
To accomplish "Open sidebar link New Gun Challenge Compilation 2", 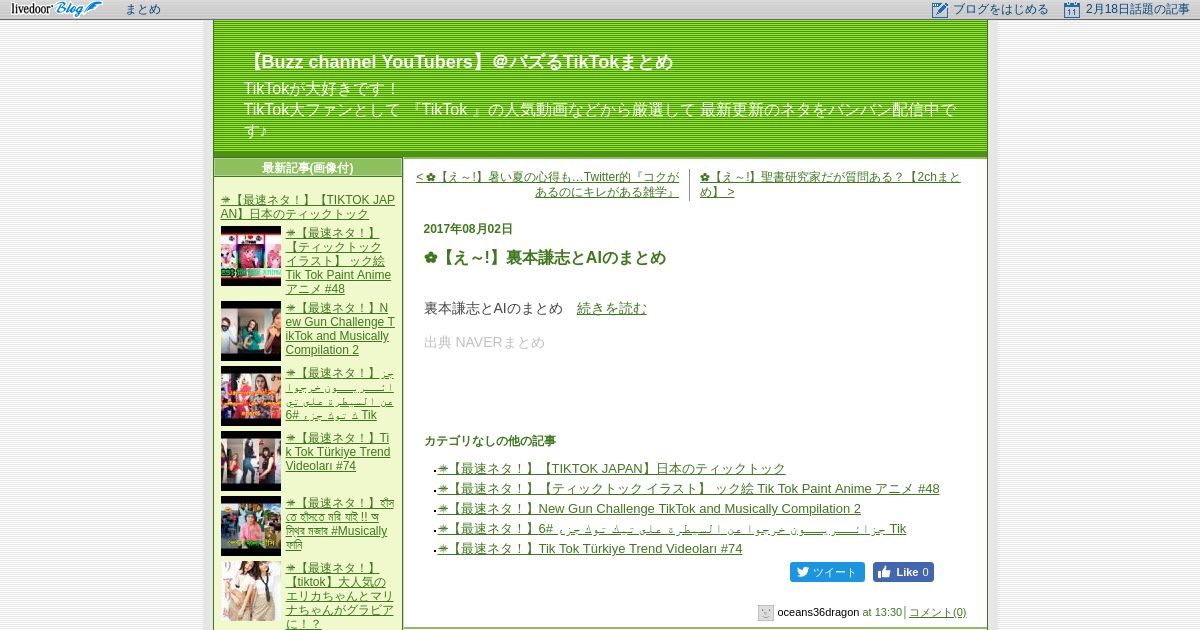I will pyautogui.click(x=340, y=329).
